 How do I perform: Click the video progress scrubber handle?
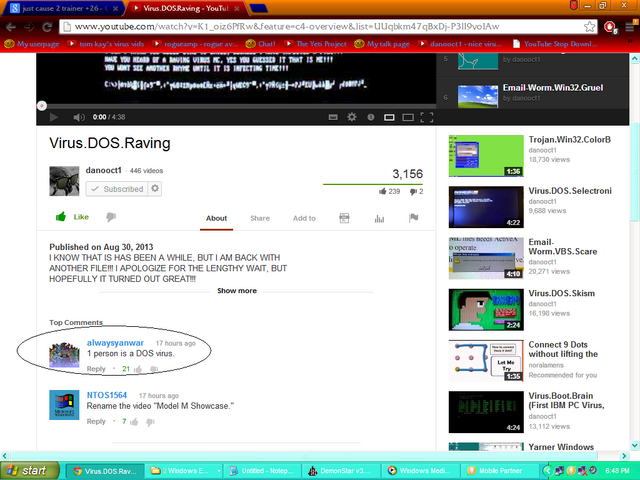click(x=42, y=106)
